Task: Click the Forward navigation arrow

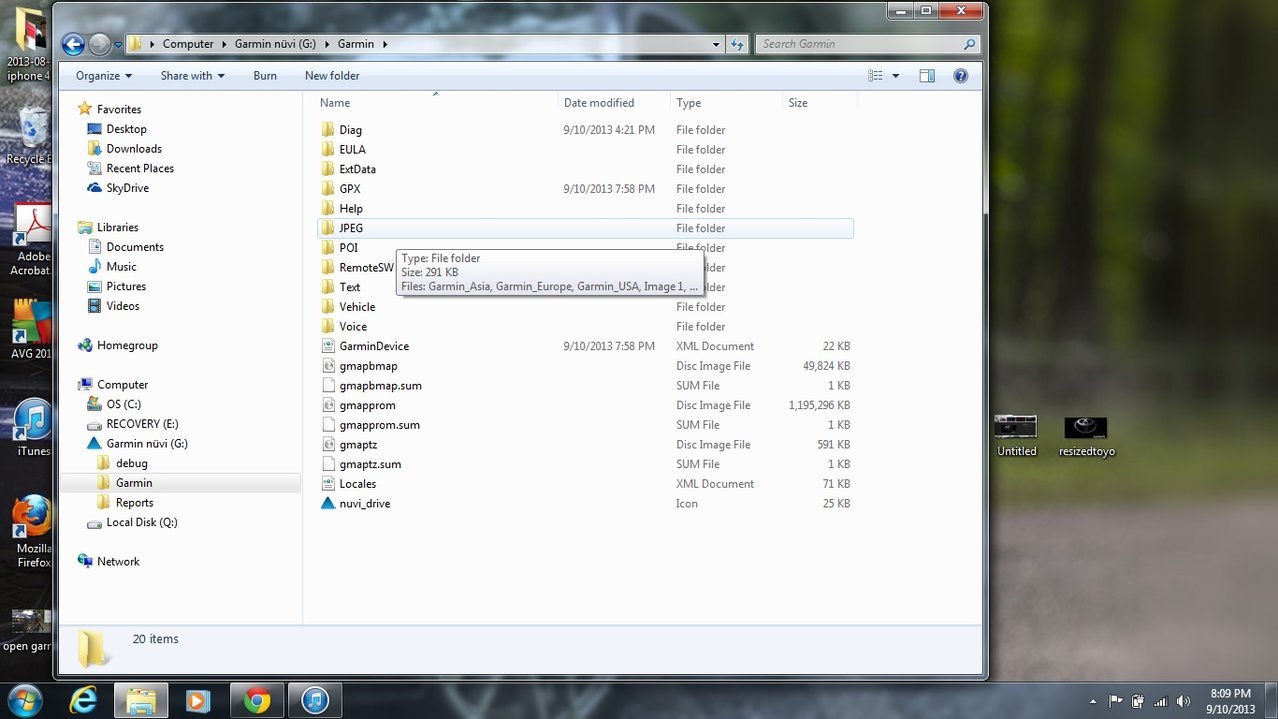Action: [99, 44]
